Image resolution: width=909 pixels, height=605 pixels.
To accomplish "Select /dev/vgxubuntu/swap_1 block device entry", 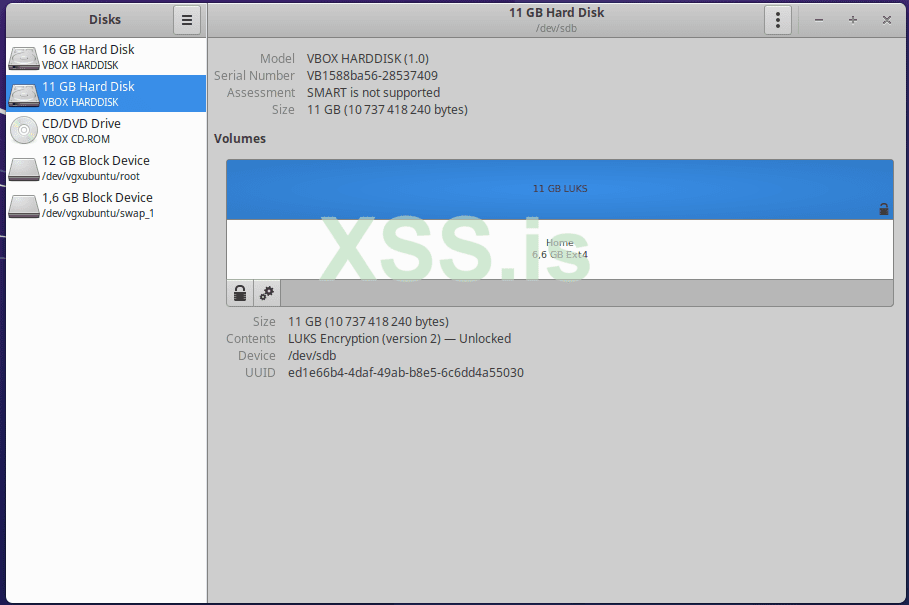I will click(x=106, y=205).
